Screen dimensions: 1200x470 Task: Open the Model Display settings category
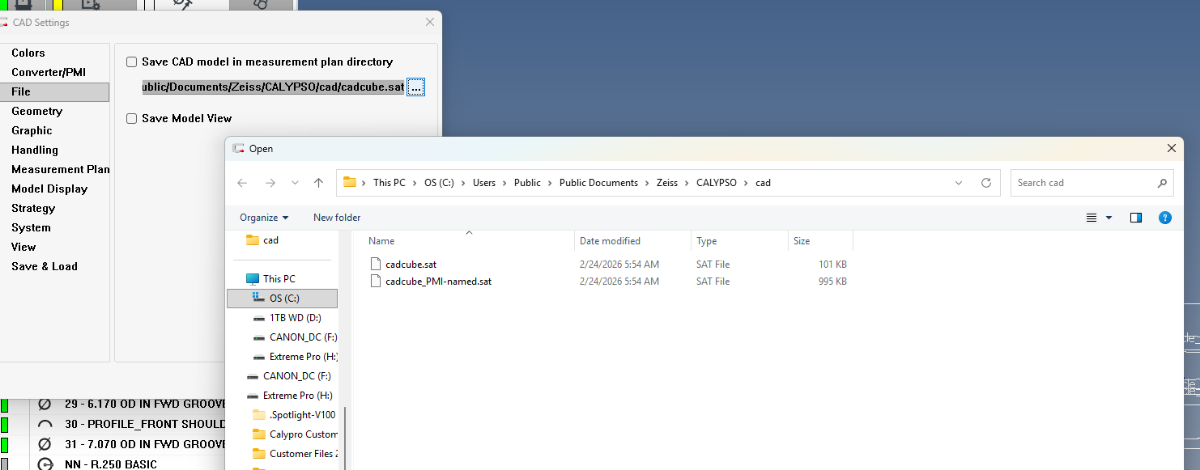click(49, 189)
